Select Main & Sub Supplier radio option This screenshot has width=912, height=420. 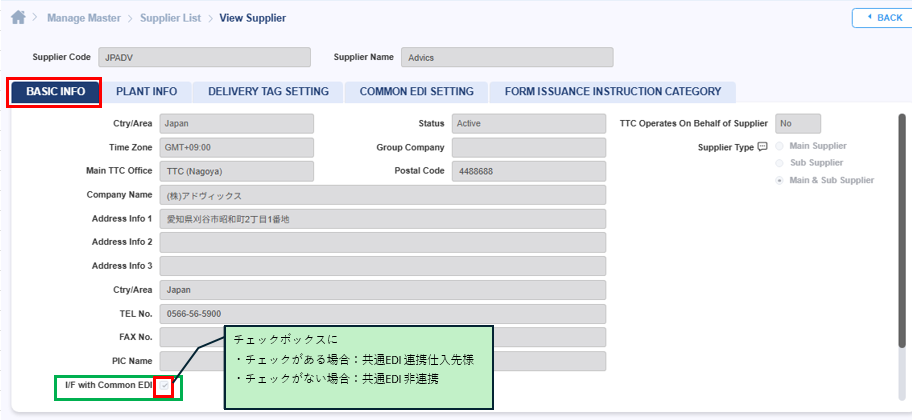pyautogui.click(x=780, y=180)
